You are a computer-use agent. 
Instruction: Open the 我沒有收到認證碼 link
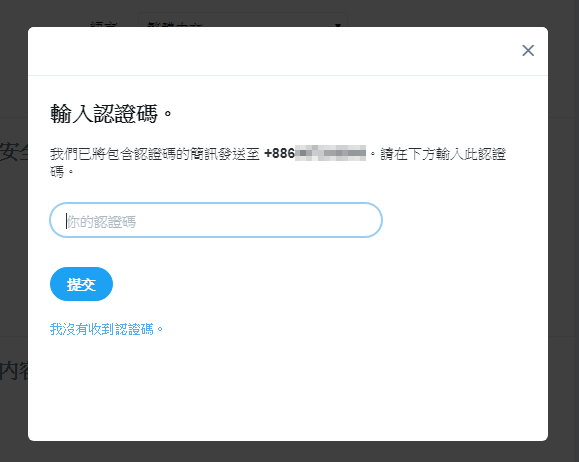[x=106, y=329]
